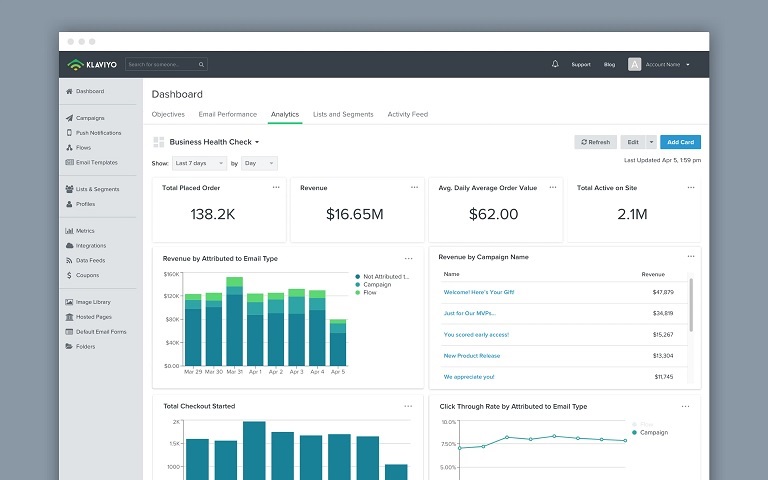Open the Day grouping dropdown
The height and width of the screenshot is (480, 768).
(x=259, y=162)
